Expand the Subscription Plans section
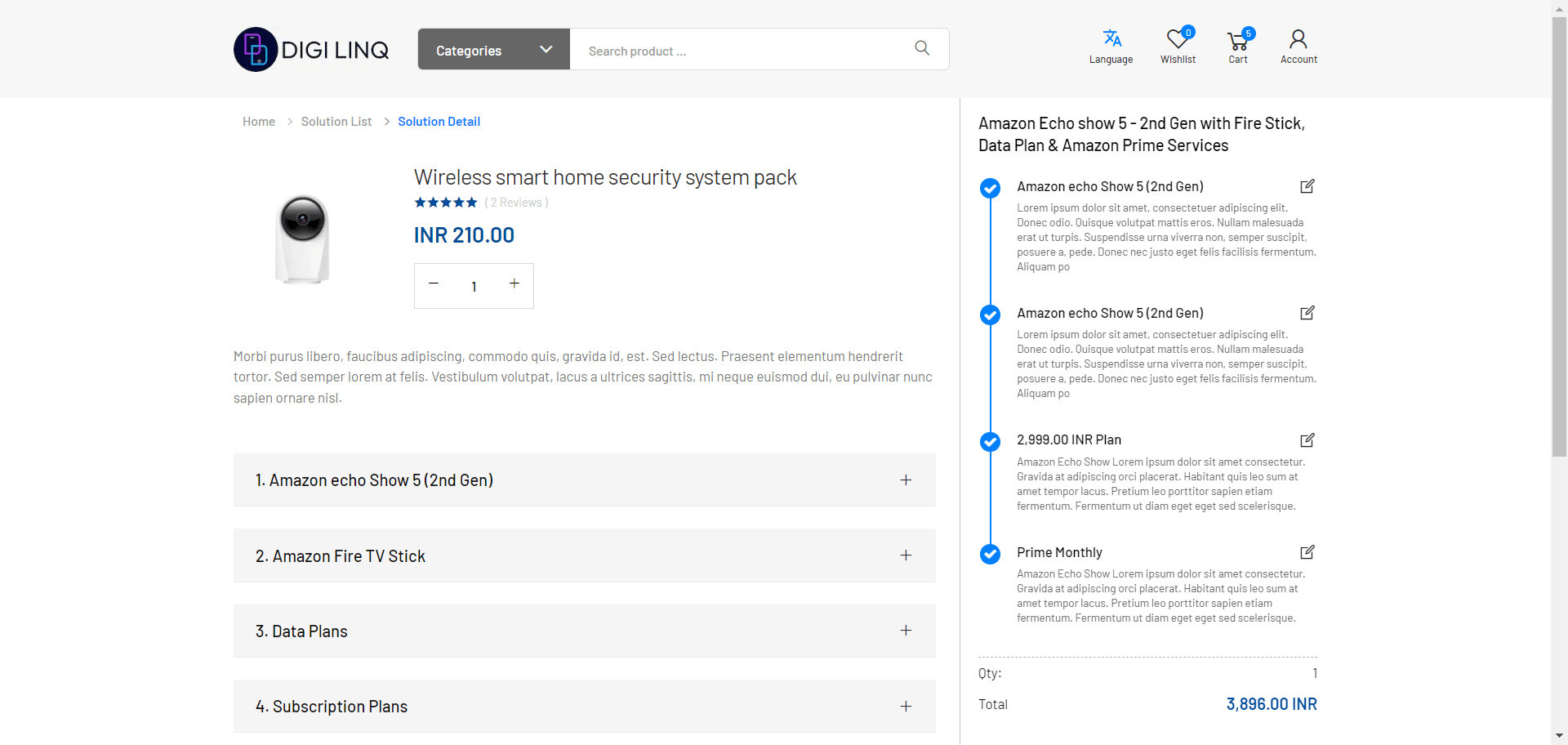Viewport: 1568px width, 745px height. coord(906,707)
